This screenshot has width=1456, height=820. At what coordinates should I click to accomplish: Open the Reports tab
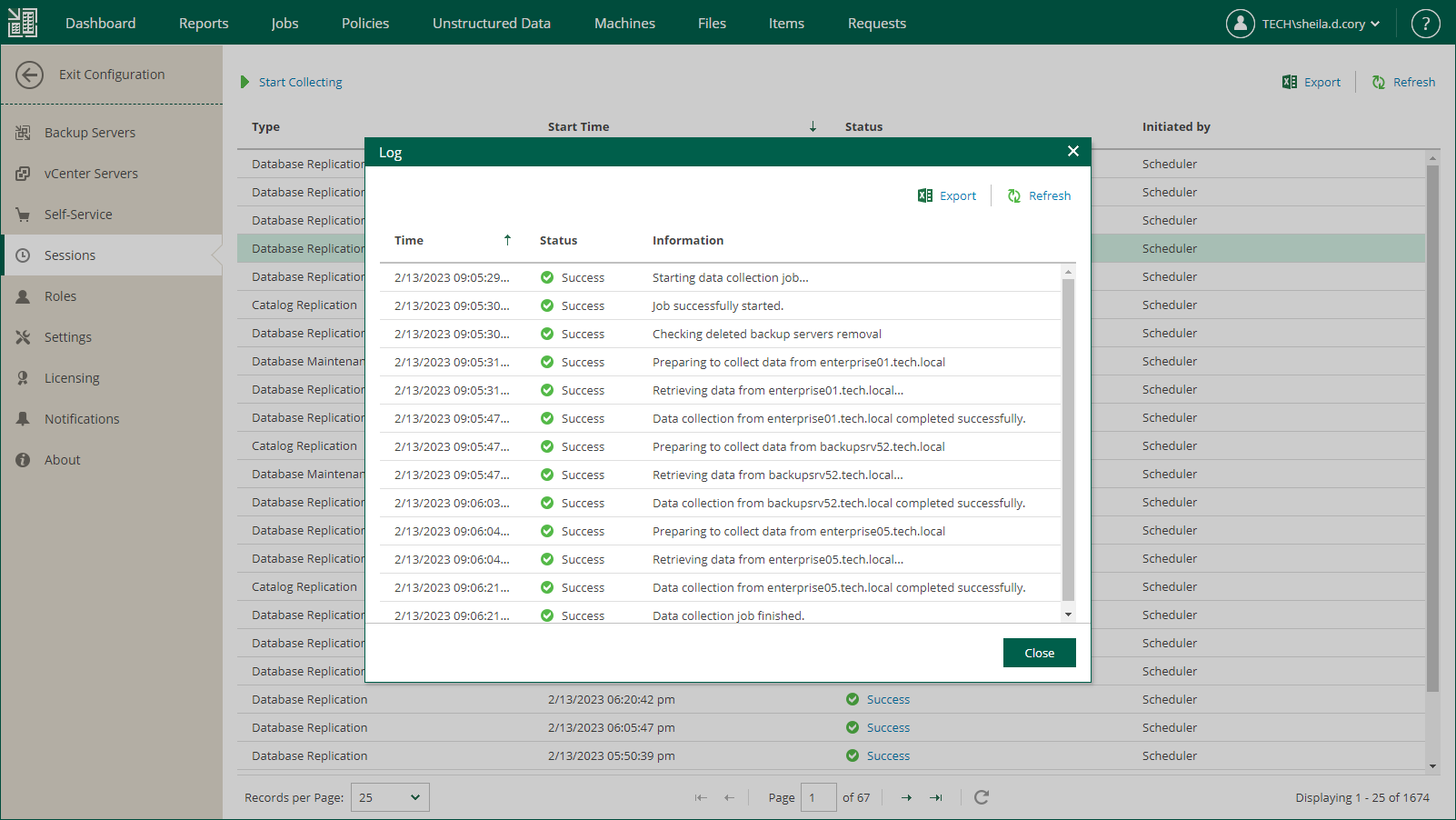pyautogui.click(x=204, y=23)
